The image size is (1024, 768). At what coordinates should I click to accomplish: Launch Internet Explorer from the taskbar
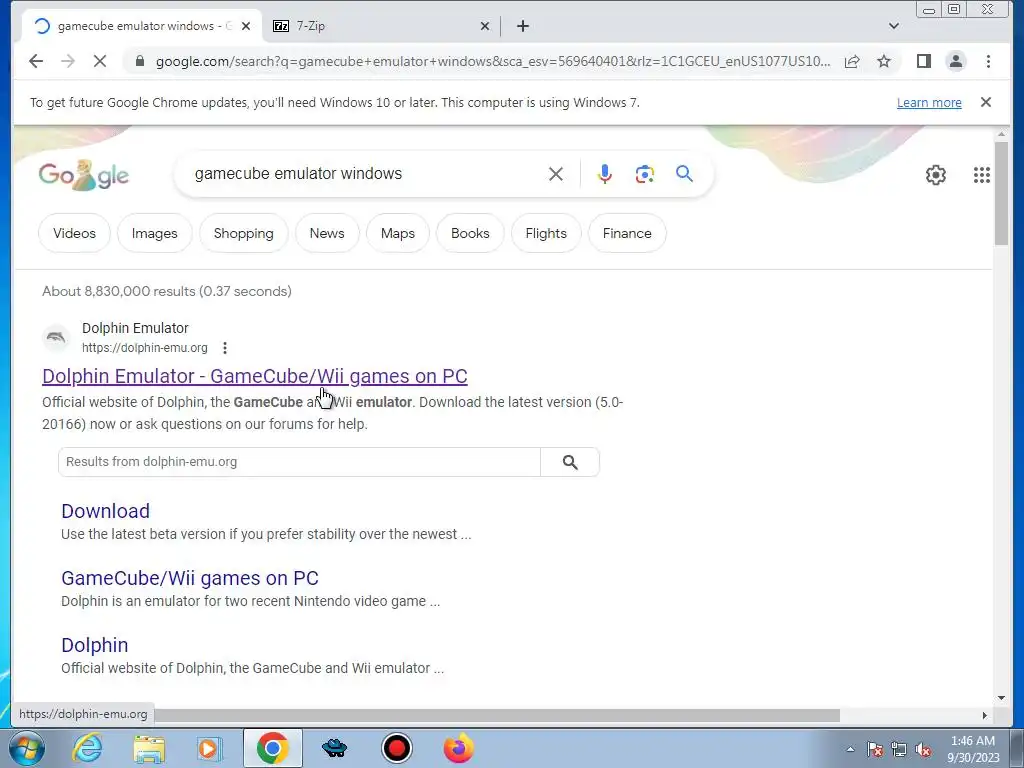coord(87,748)
